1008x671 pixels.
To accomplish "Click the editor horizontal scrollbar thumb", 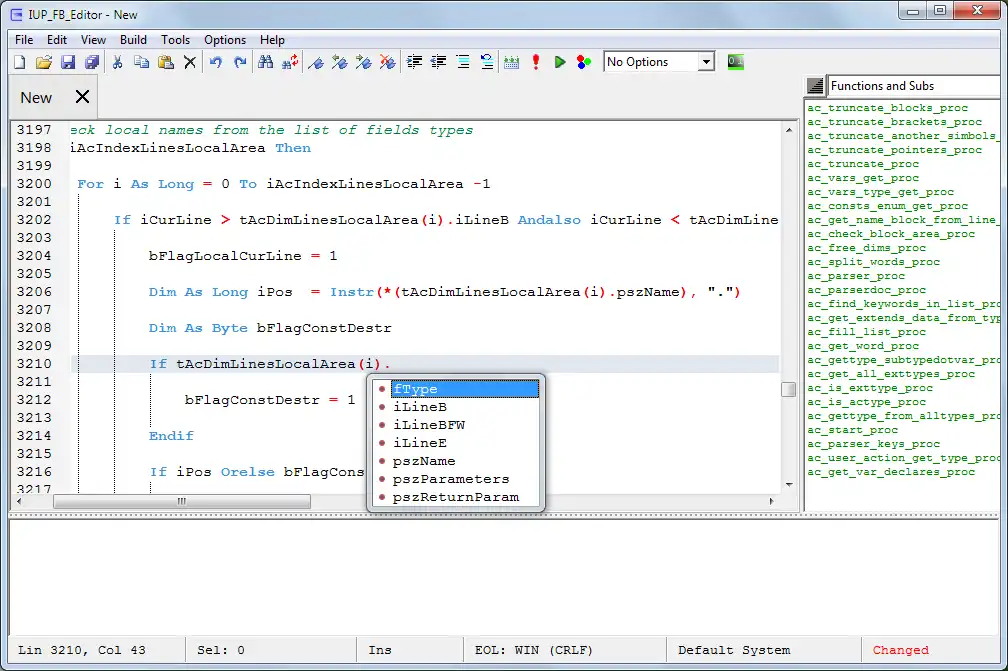I will click(180, 501).
